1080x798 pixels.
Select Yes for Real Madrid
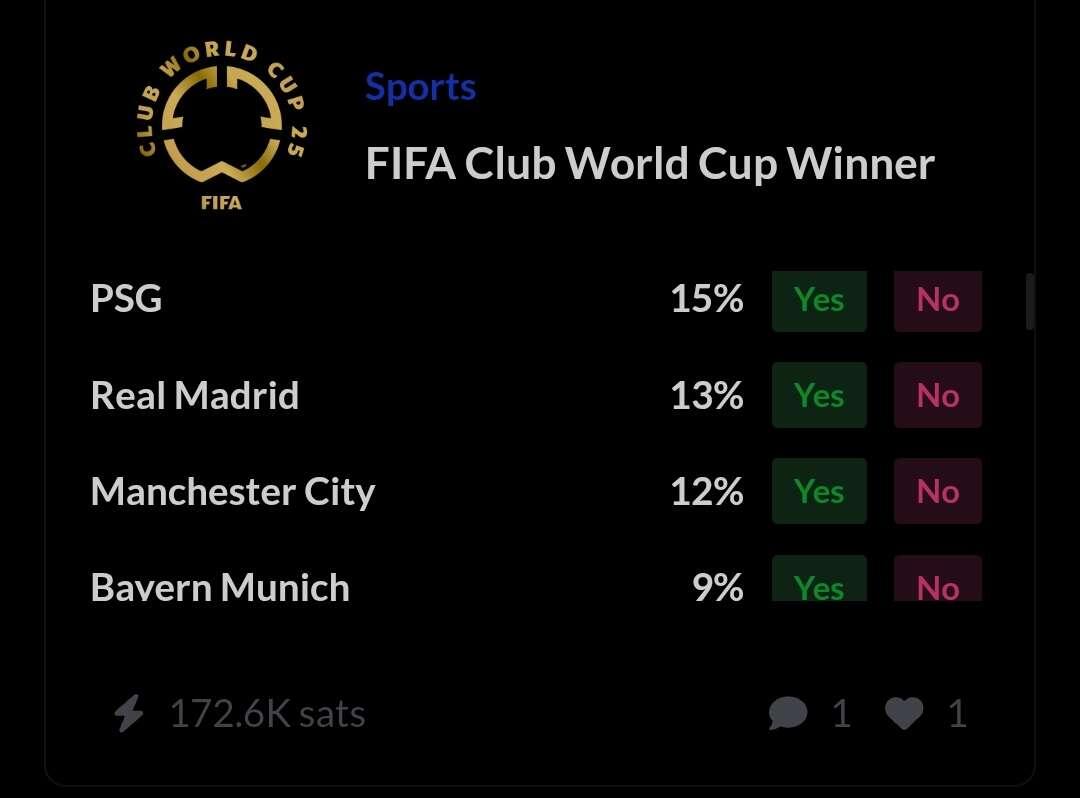click(819, 395)
